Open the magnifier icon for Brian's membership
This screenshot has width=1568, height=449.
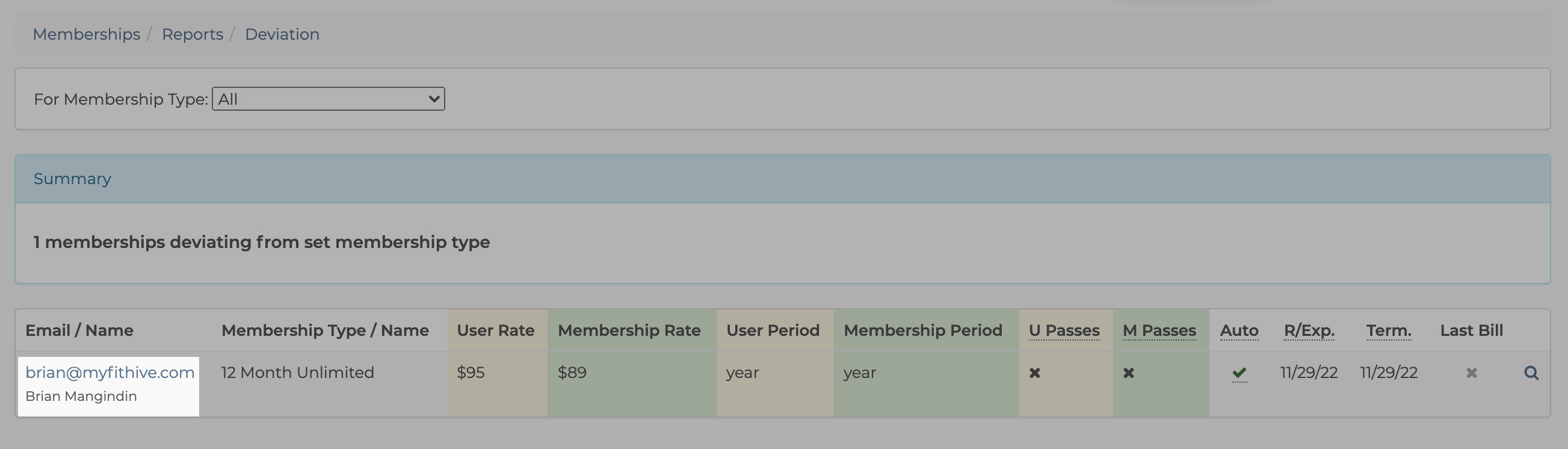tap(1531, 373)
